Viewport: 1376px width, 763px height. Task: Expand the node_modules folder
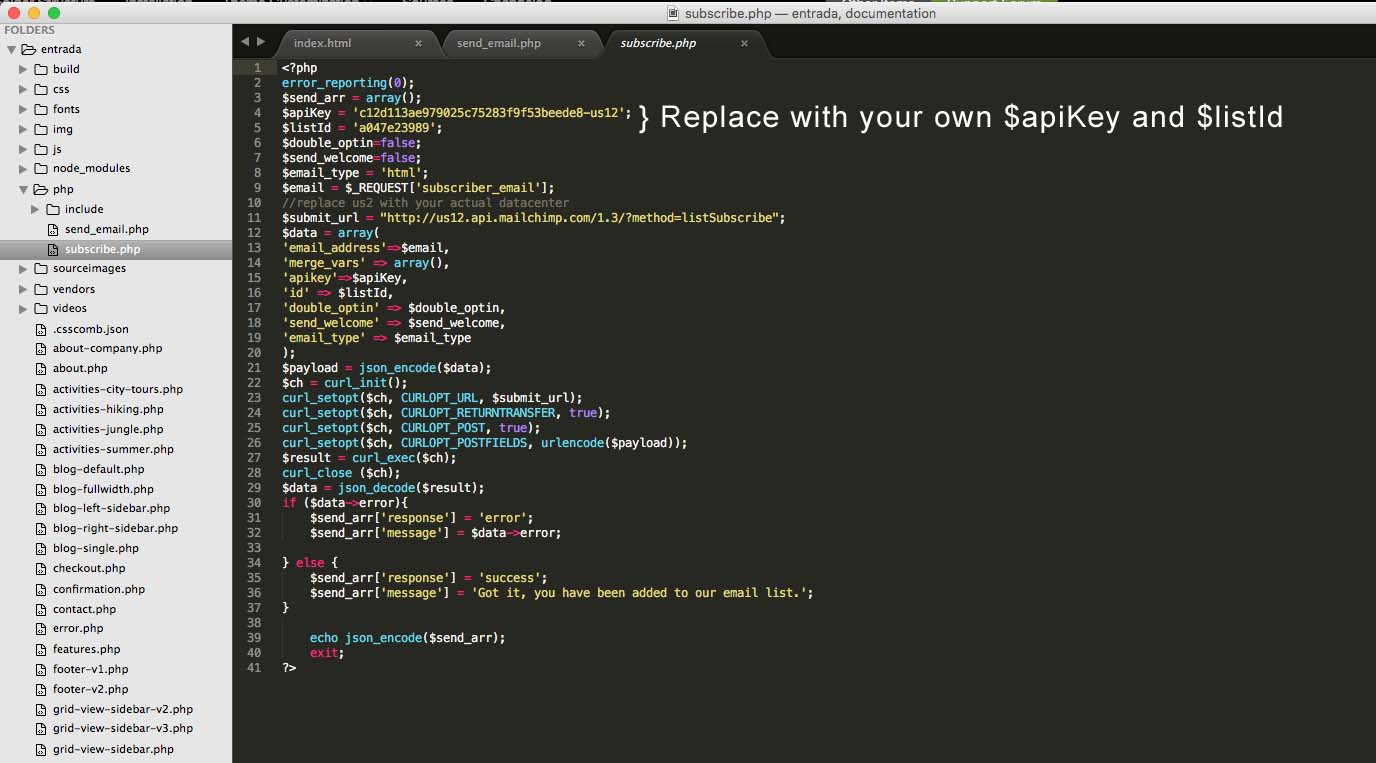pyautogui.click(x=23, y=169)
